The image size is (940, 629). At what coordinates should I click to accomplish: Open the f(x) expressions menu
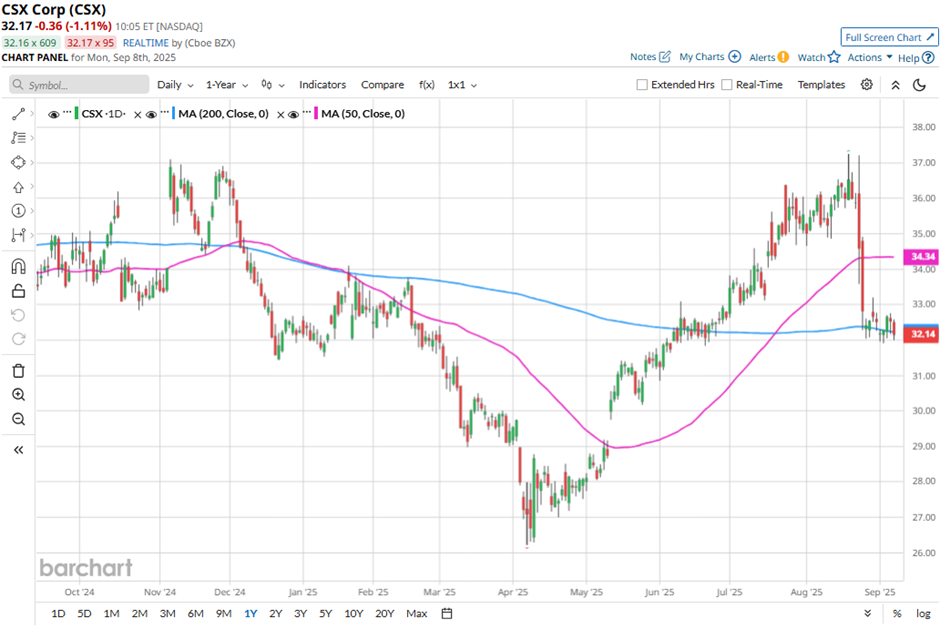(426, 85)
